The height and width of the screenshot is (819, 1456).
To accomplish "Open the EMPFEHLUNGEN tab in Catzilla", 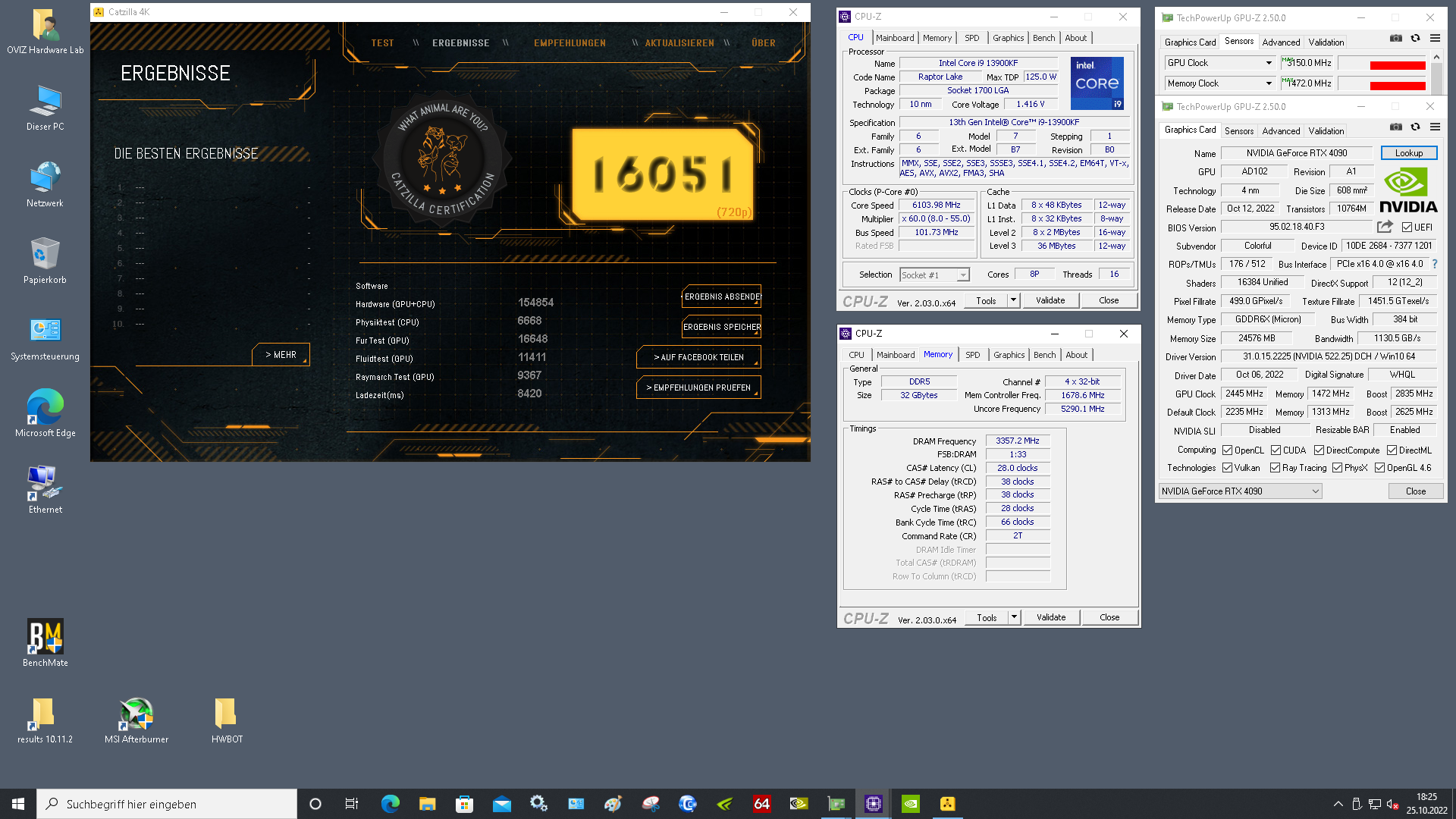I will point(570,43).
